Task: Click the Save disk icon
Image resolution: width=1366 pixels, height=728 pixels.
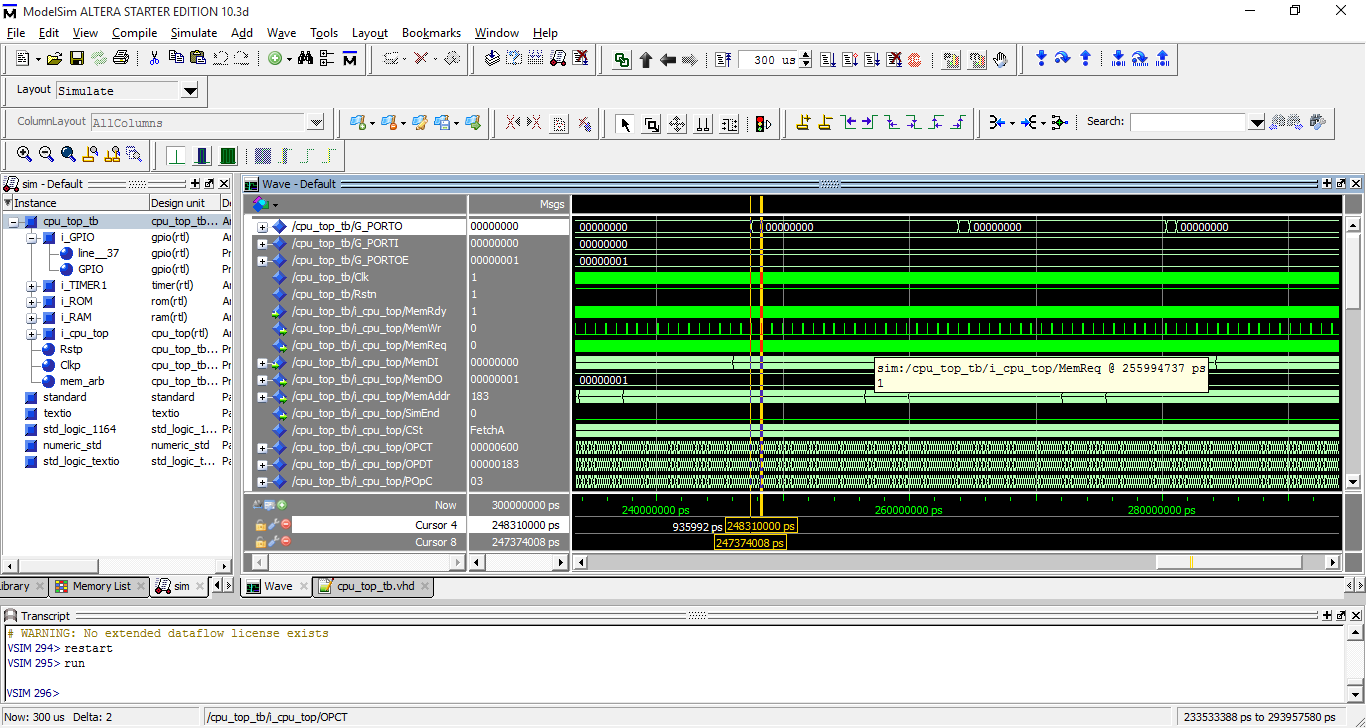Action: [77, 59]
